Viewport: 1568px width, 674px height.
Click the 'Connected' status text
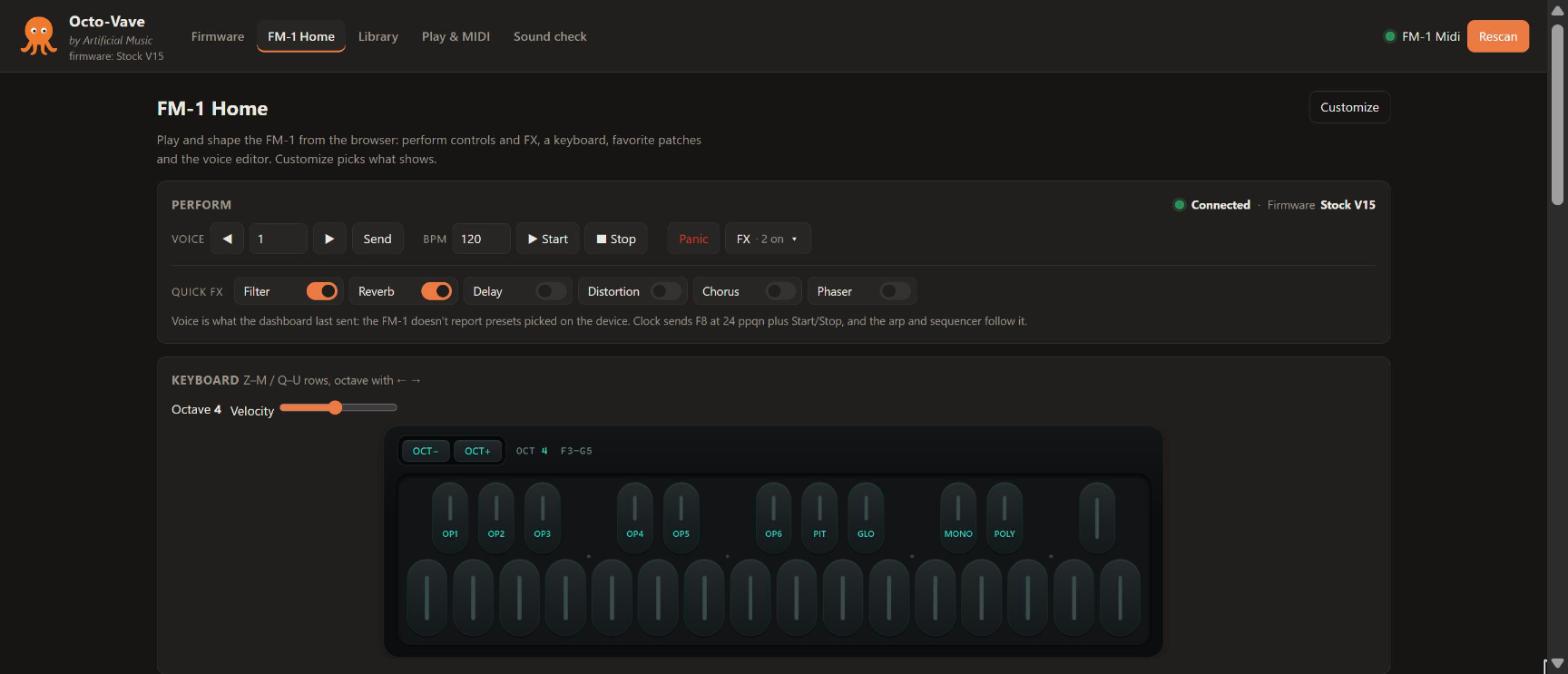tap(1220, 205)
